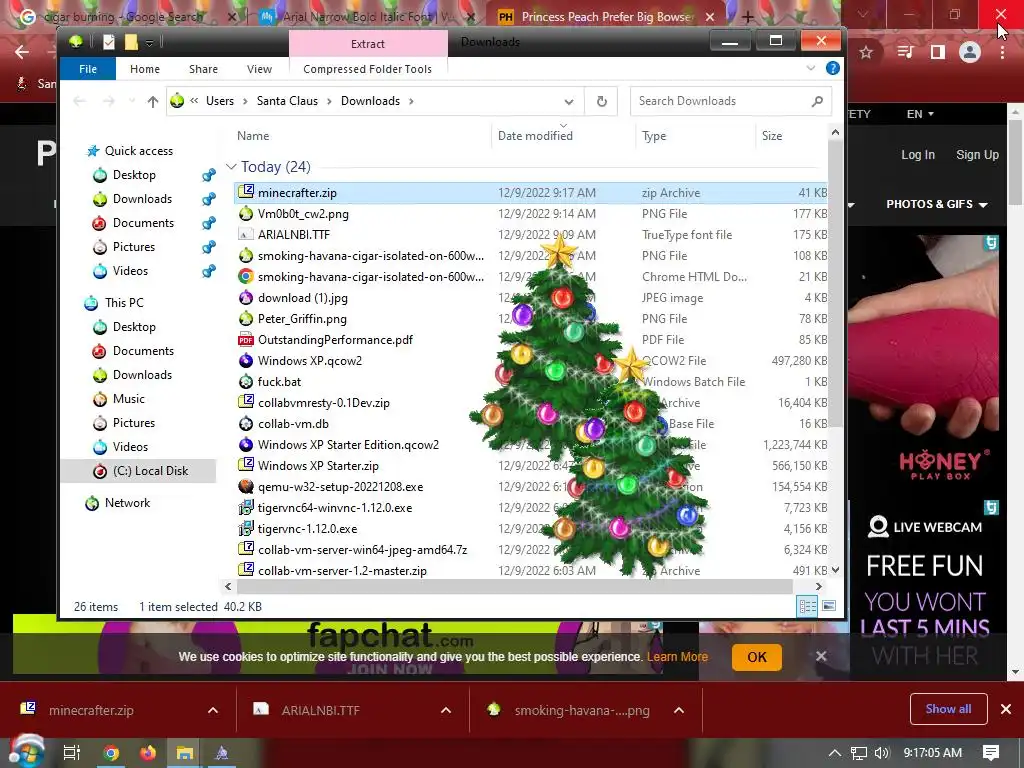Open the quick access toolbar customize dropdown
Viewport: 1024px width, 768px height.
tap(150, 43)
